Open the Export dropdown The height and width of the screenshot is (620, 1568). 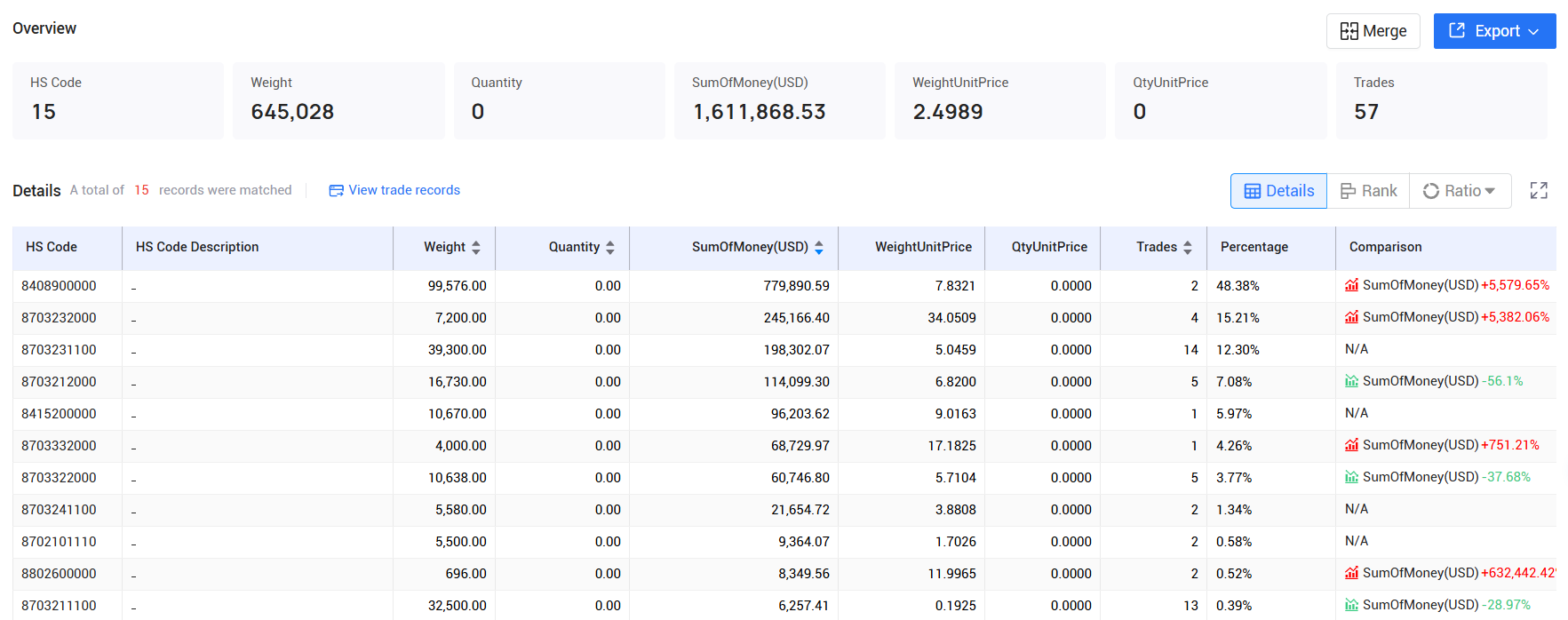coord(1494,31)
